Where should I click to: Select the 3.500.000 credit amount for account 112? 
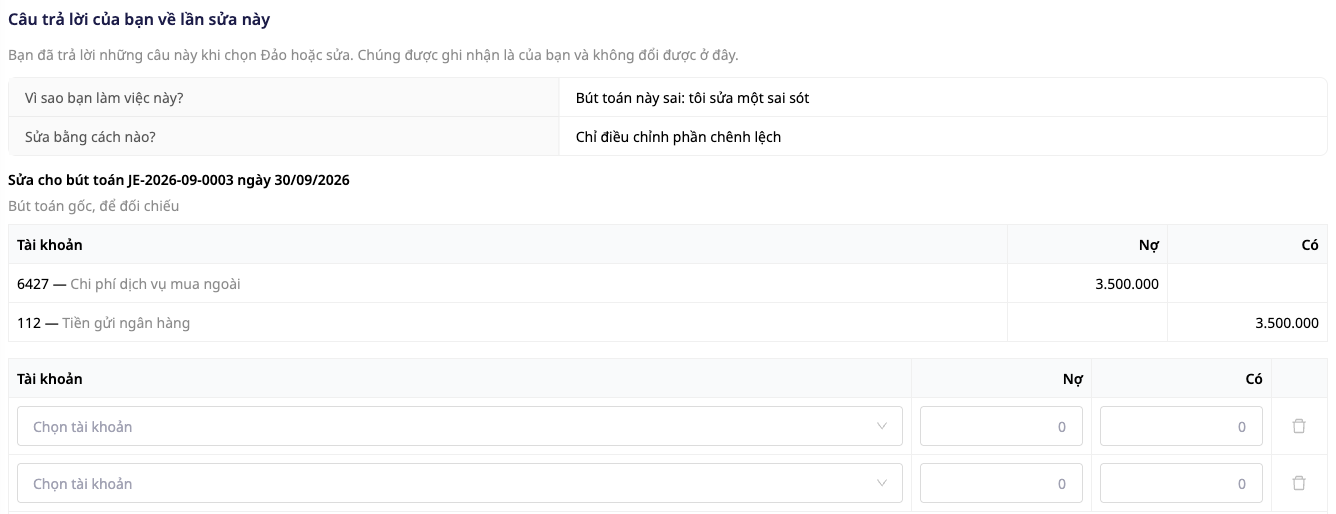pyautogui.click(x=1287, y=323)
